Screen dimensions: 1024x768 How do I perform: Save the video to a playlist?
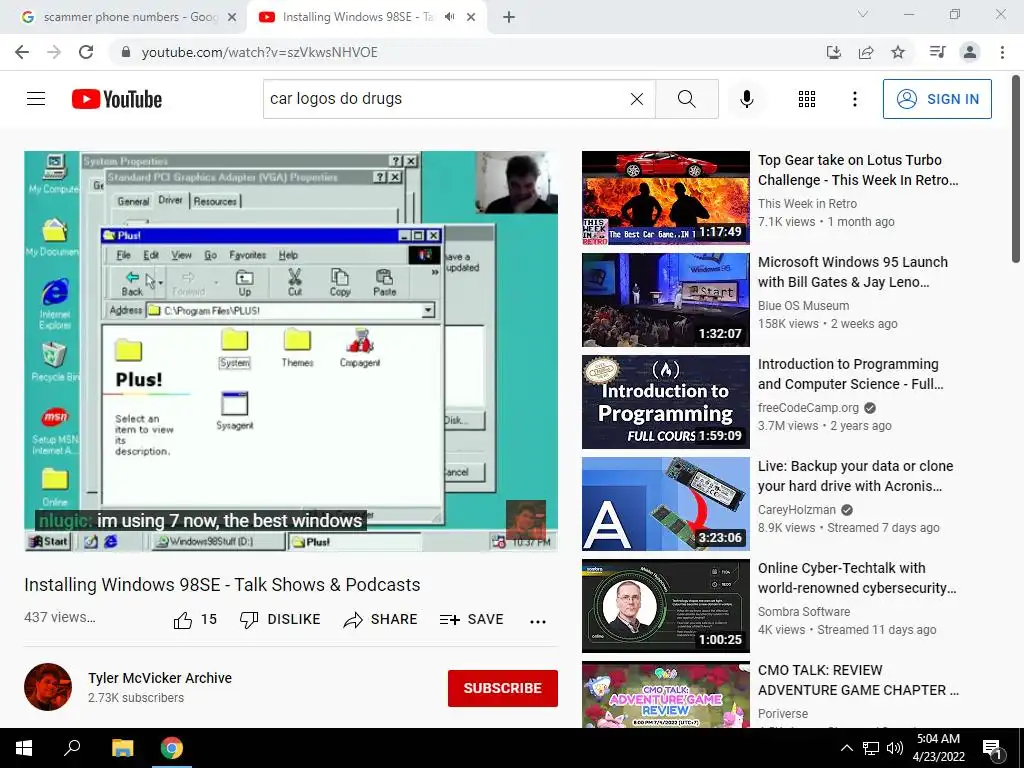click(472, 620)
